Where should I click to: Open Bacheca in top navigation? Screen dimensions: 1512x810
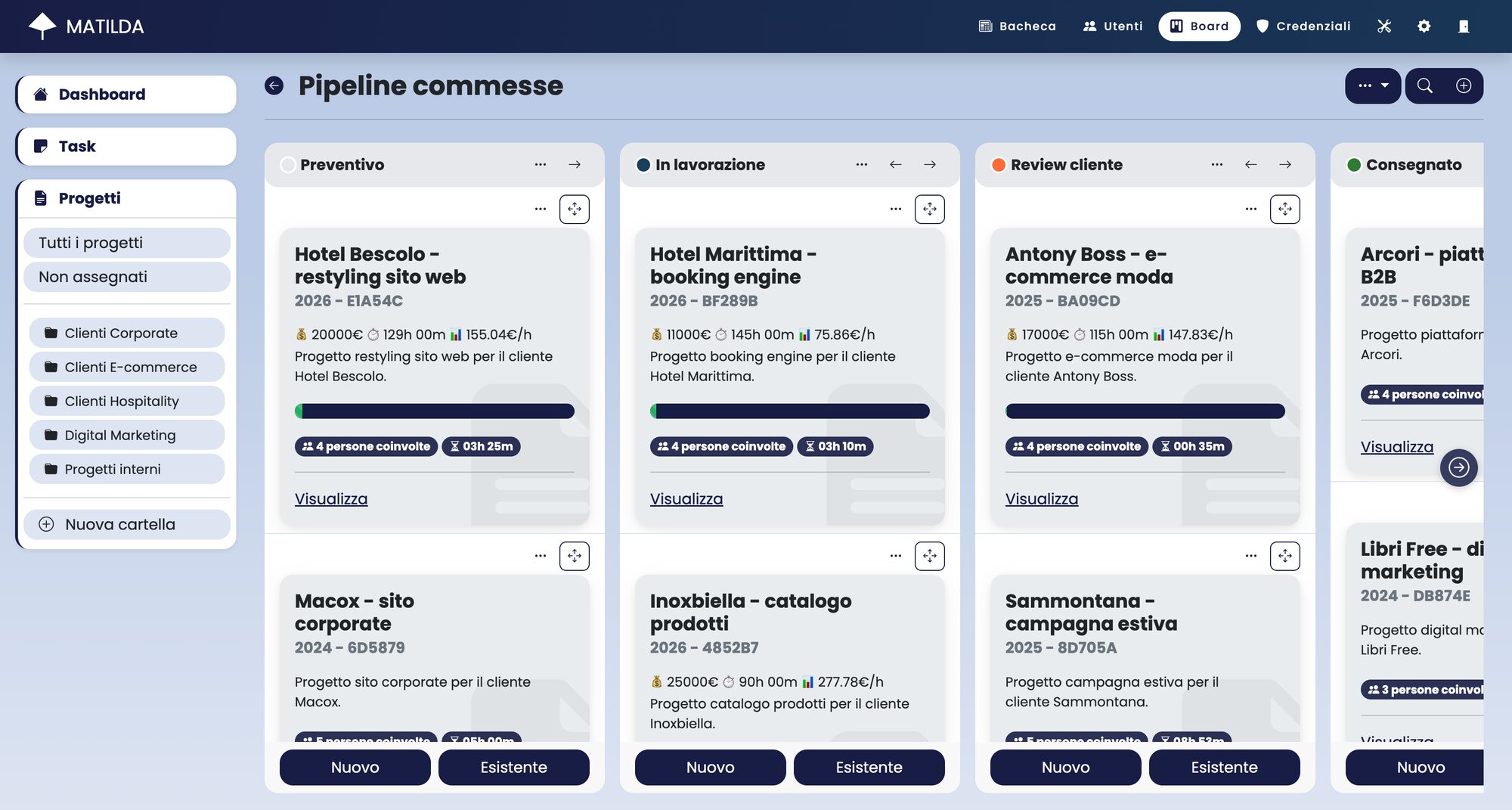tap(1018, 26)
